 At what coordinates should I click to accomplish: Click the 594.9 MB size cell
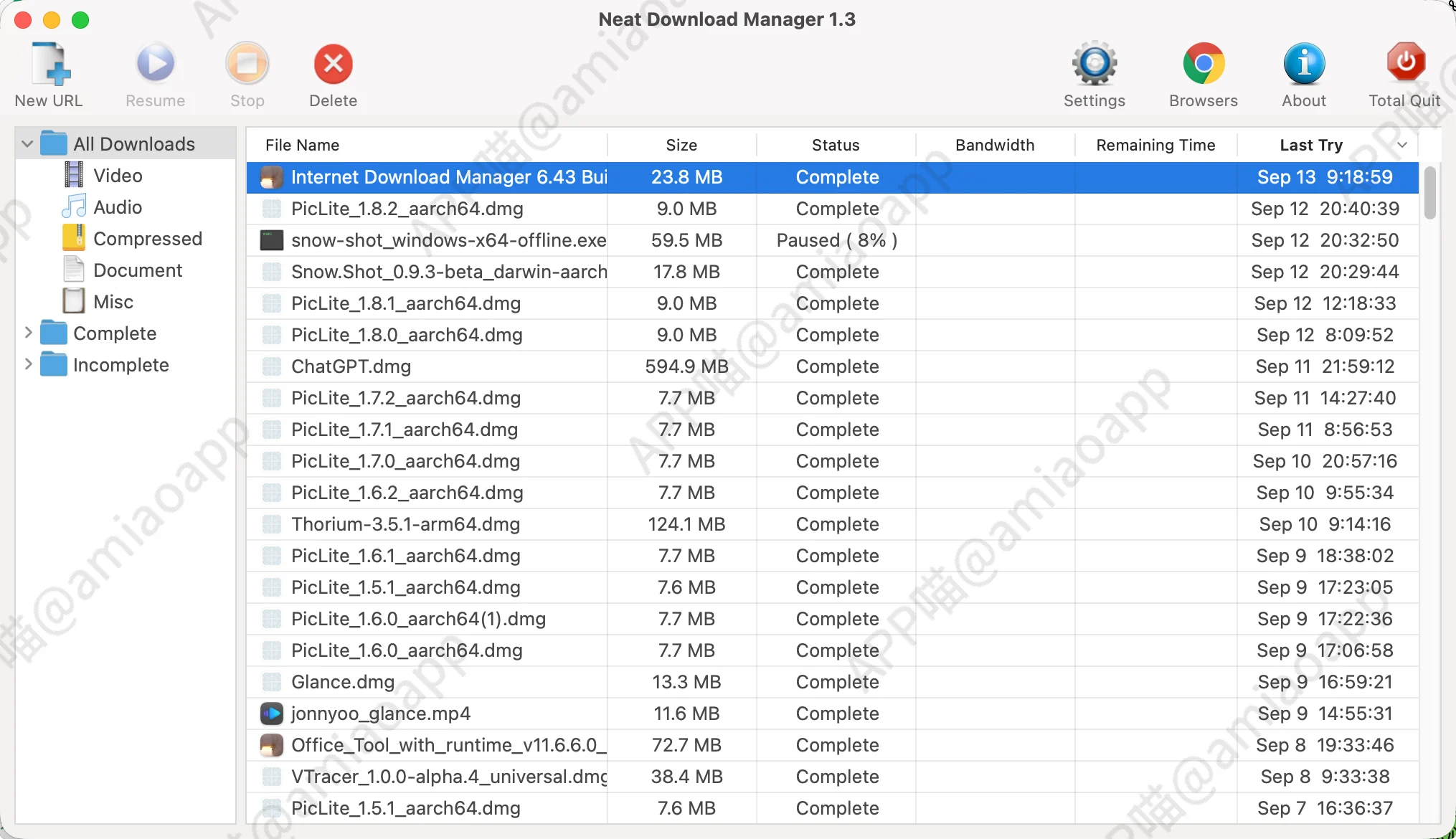coord(686,366)
